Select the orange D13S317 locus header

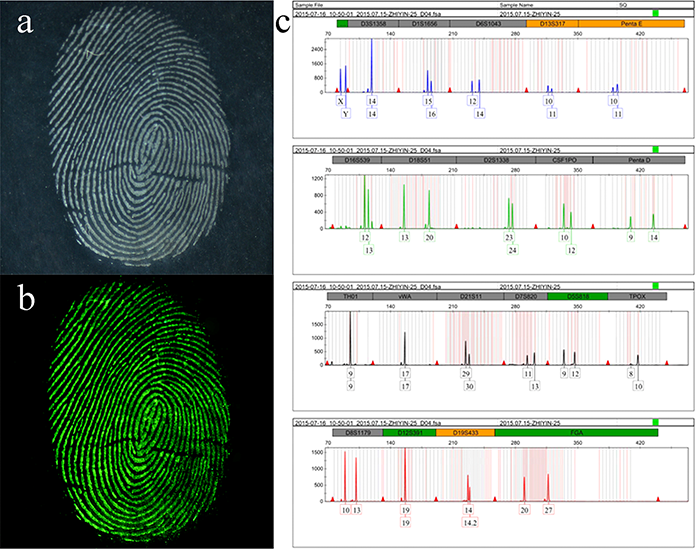tap(553, 24)
